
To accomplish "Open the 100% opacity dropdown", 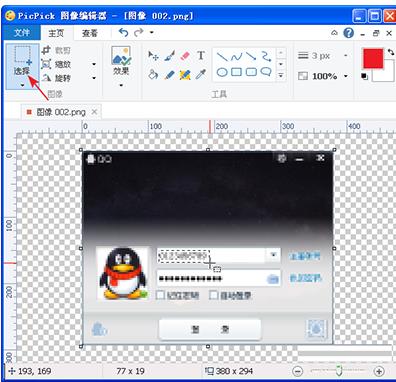I will tap(346, 76).
